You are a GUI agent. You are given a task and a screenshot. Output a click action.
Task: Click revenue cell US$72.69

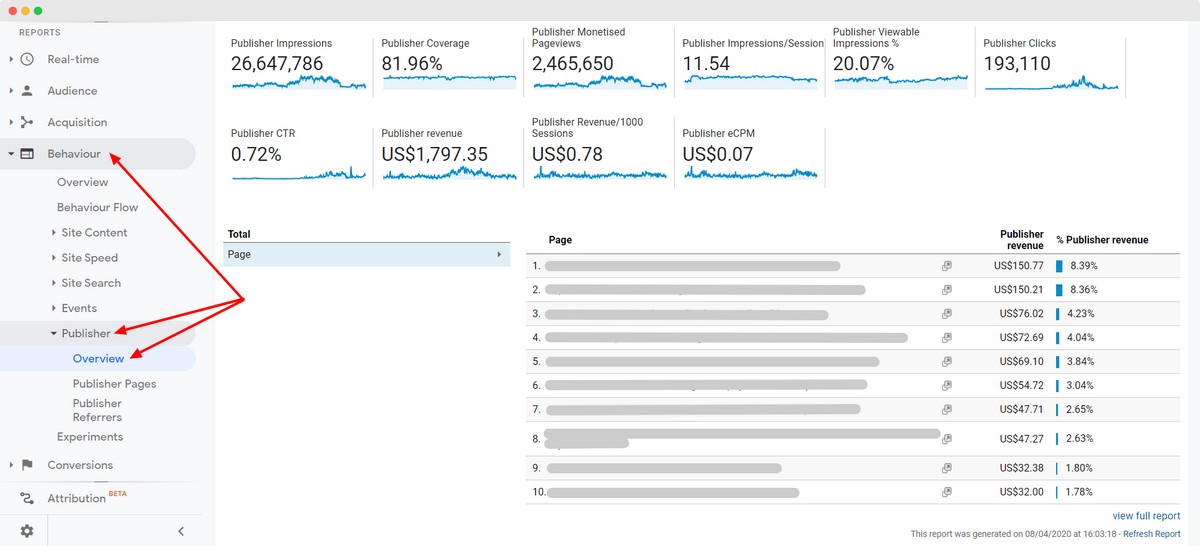pyautogui.click(x=1022, y=338)
